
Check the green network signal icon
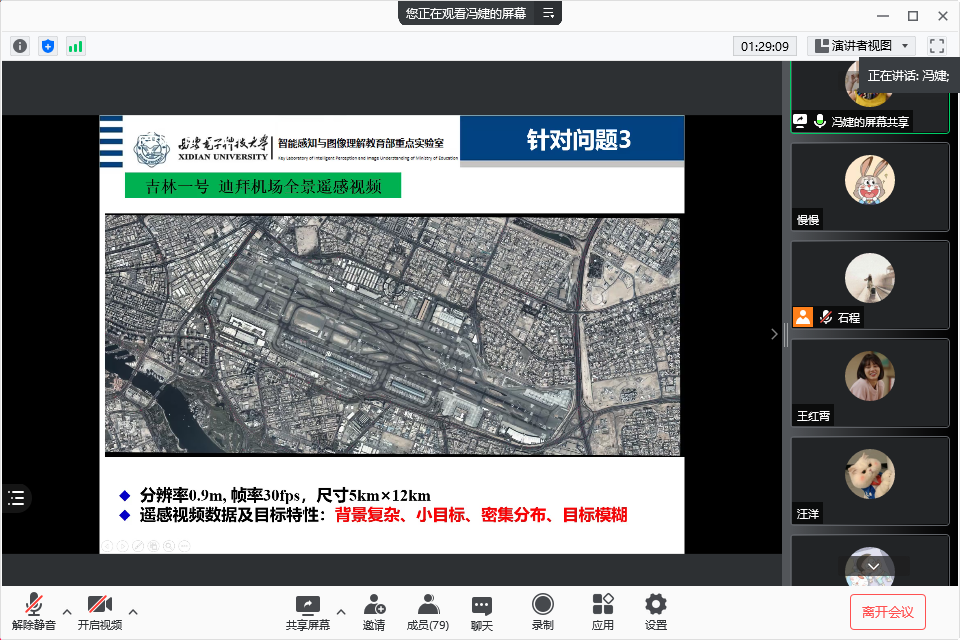[x=76, y=46]
